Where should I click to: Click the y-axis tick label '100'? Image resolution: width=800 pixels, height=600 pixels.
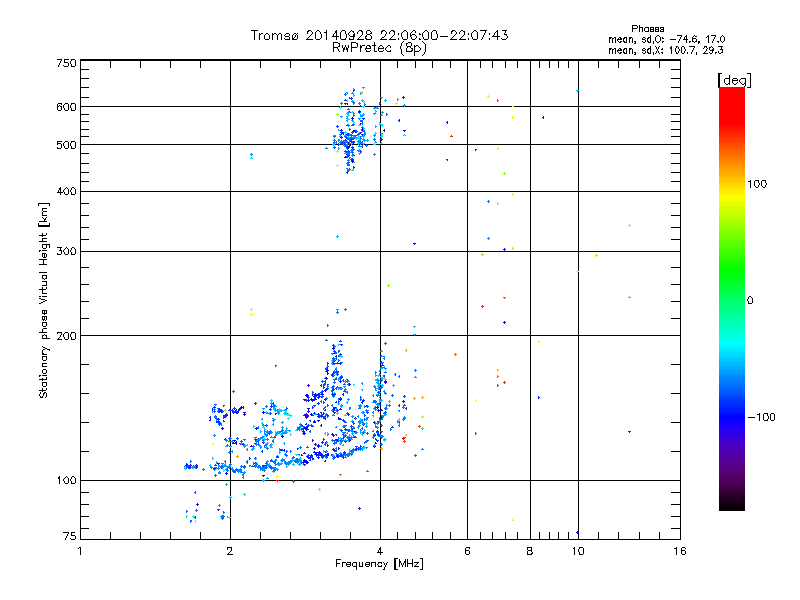(66, 480)
